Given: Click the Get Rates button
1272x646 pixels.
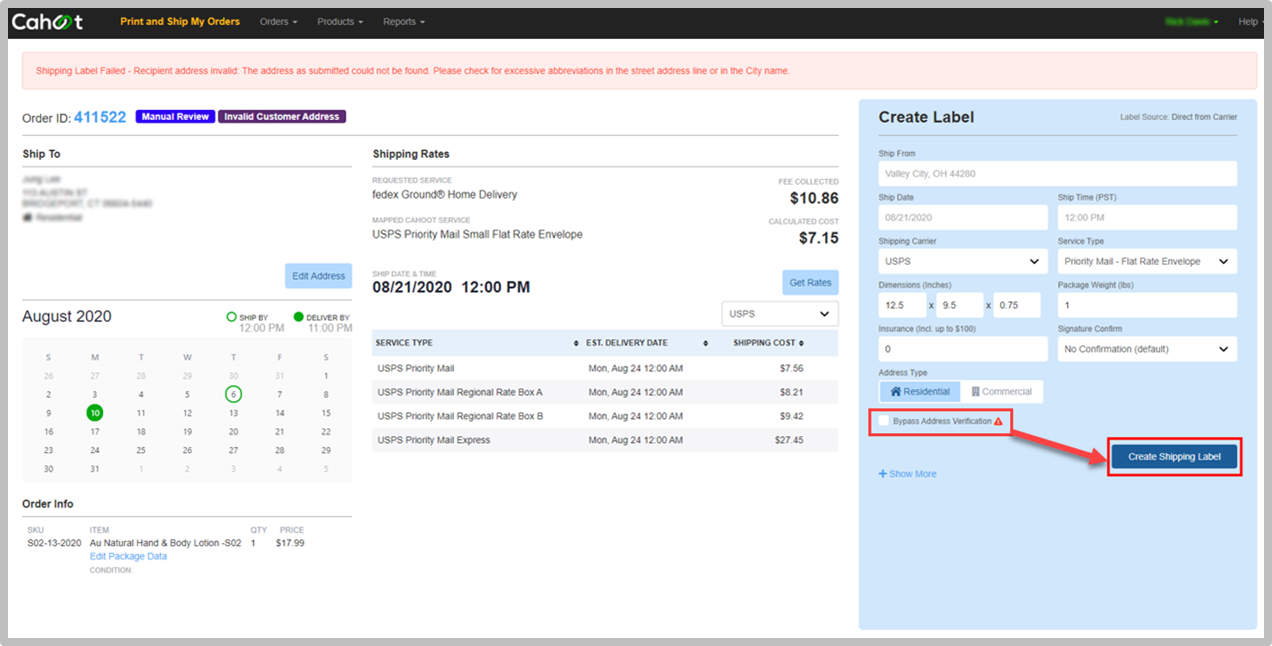Looking at the screenshot, I should [810, 283].
